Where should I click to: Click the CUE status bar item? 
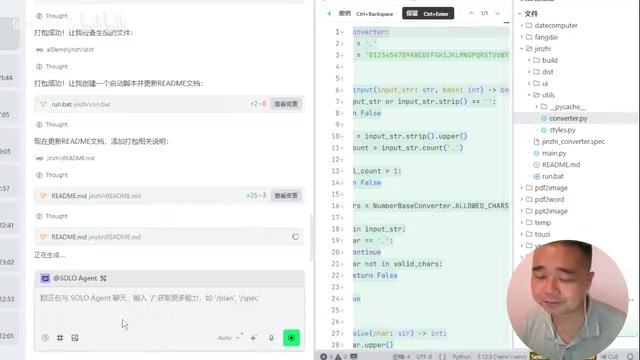tap(610, 357)
